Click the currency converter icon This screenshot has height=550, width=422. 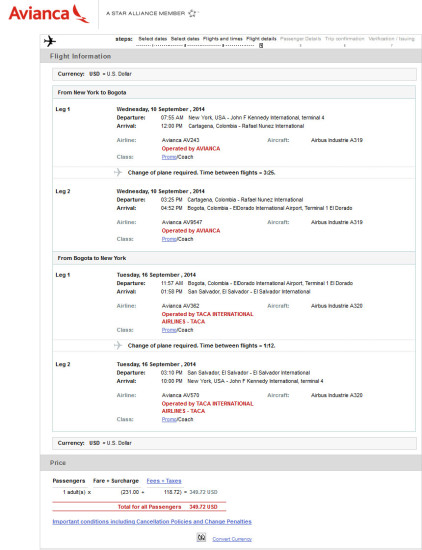pos(201,537)
